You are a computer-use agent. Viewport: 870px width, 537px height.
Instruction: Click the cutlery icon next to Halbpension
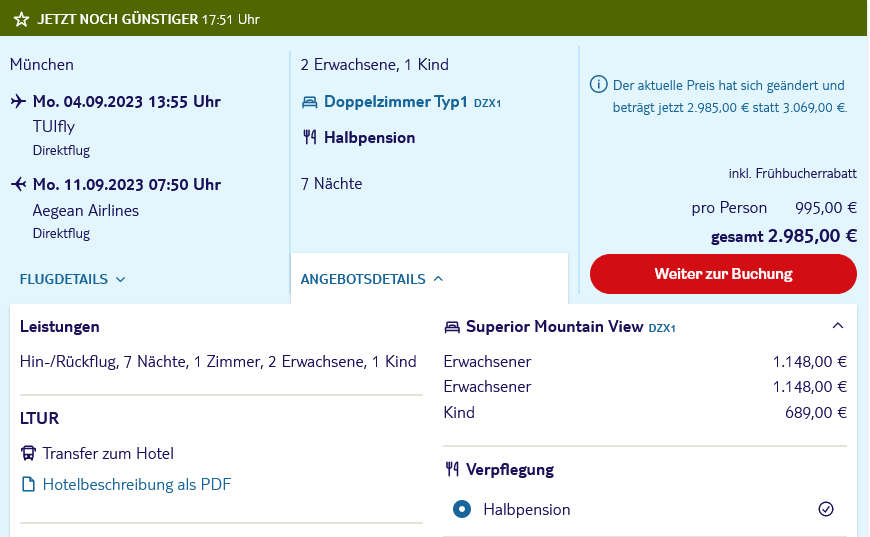tap(310, 137)
